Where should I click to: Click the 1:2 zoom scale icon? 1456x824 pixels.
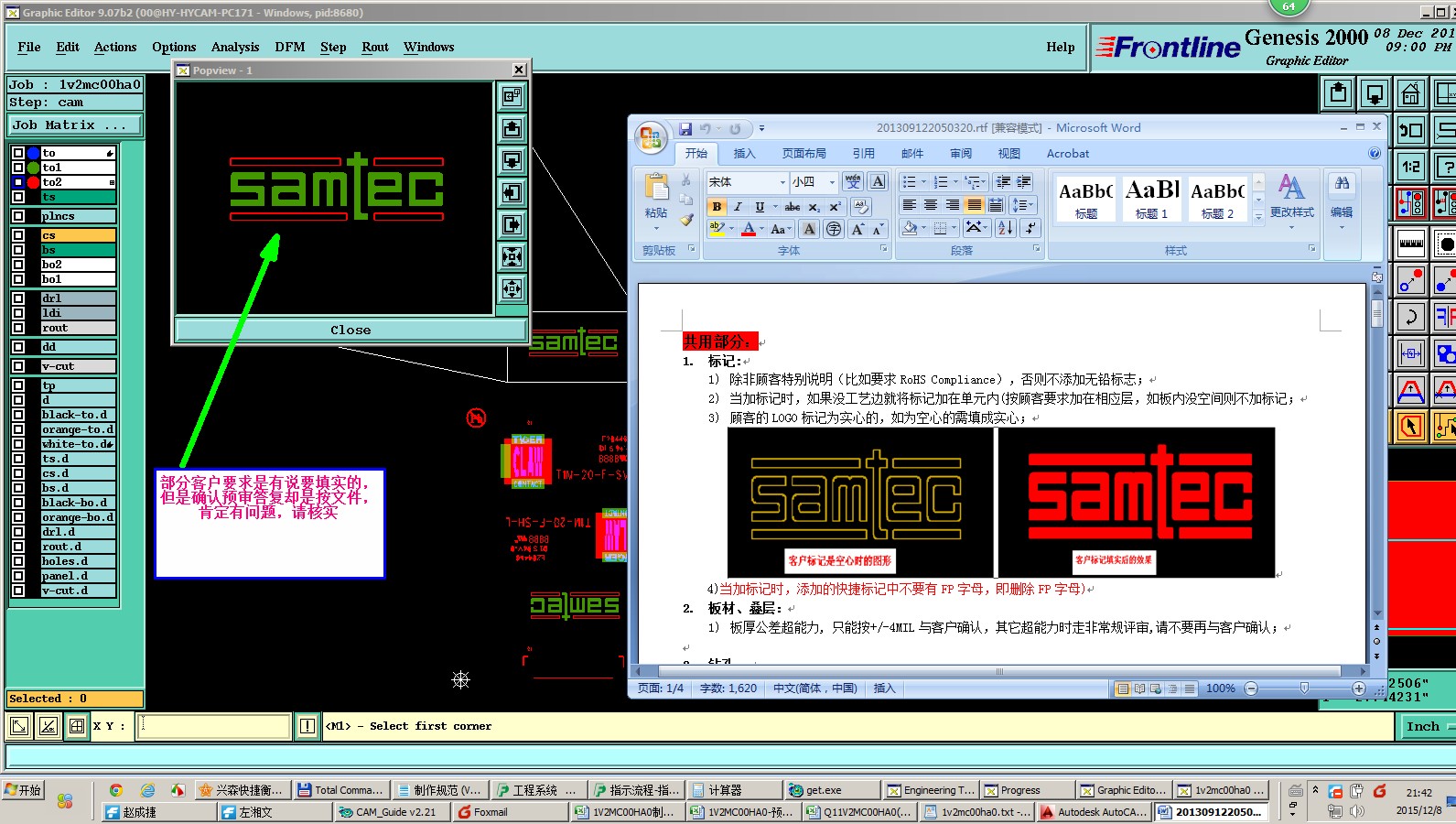1410,167
